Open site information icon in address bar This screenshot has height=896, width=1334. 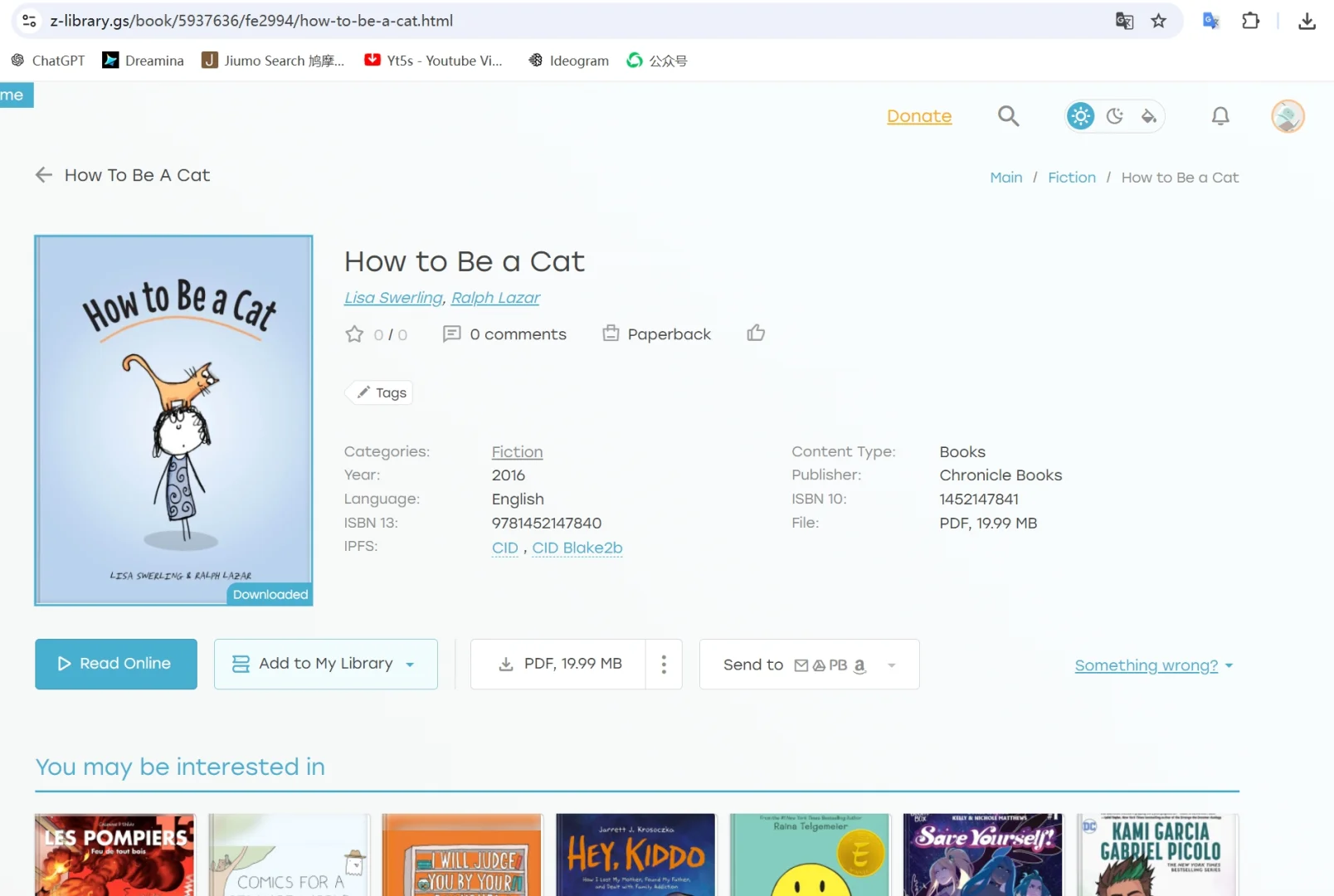tap(29, 21)
